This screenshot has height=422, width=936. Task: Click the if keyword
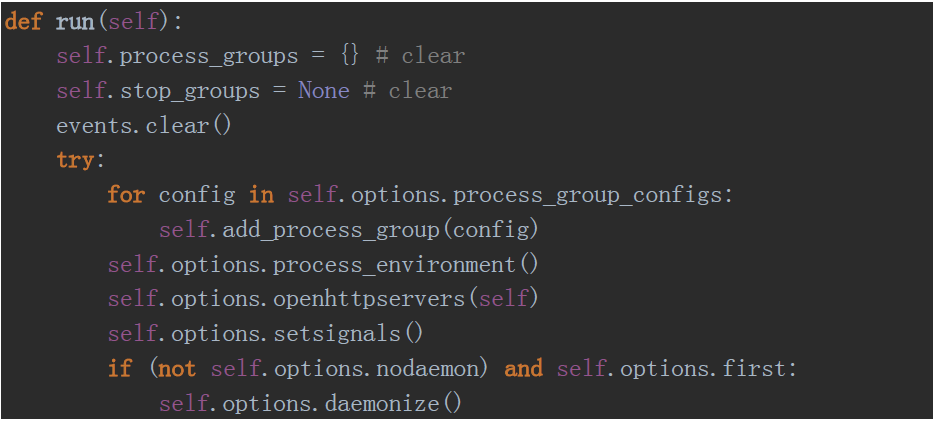coord(119,369)
